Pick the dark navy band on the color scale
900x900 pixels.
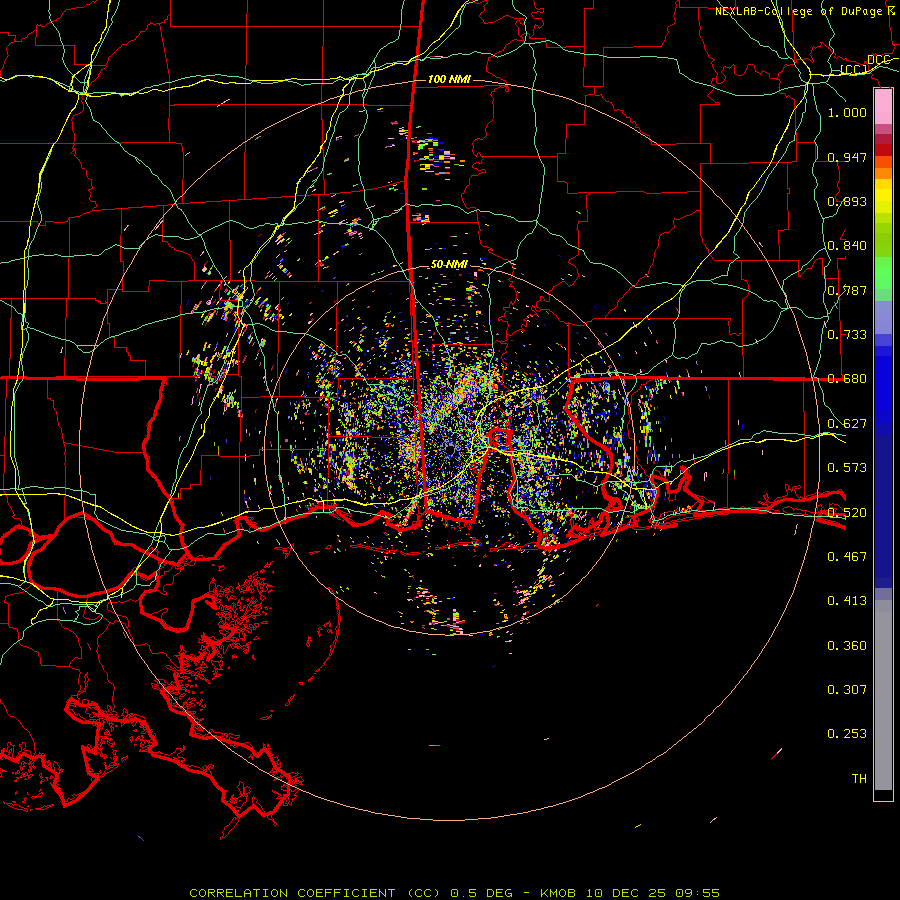coord(883,505)
